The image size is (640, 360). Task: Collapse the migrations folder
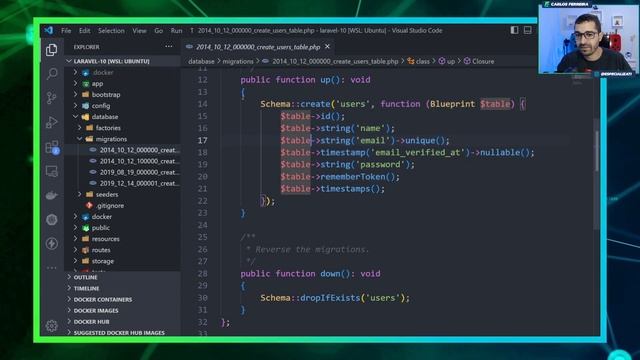(122, 139)
